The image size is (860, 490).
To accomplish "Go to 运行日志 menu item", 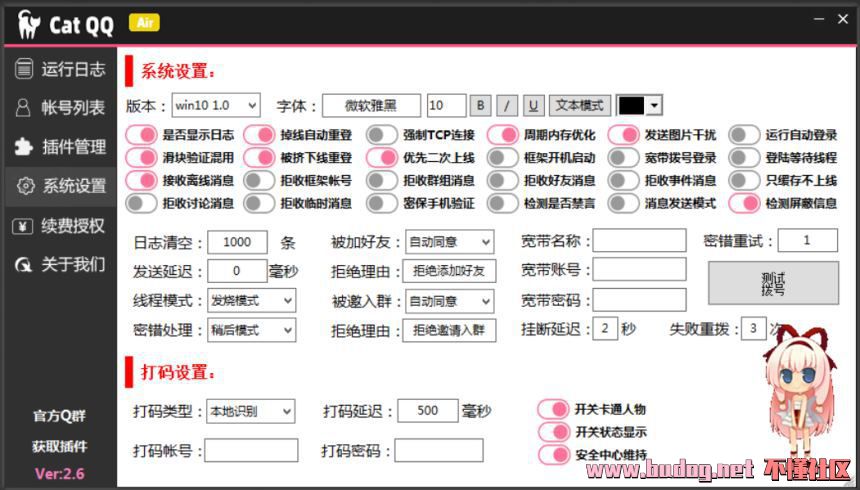I will click(x=60, y=69).
